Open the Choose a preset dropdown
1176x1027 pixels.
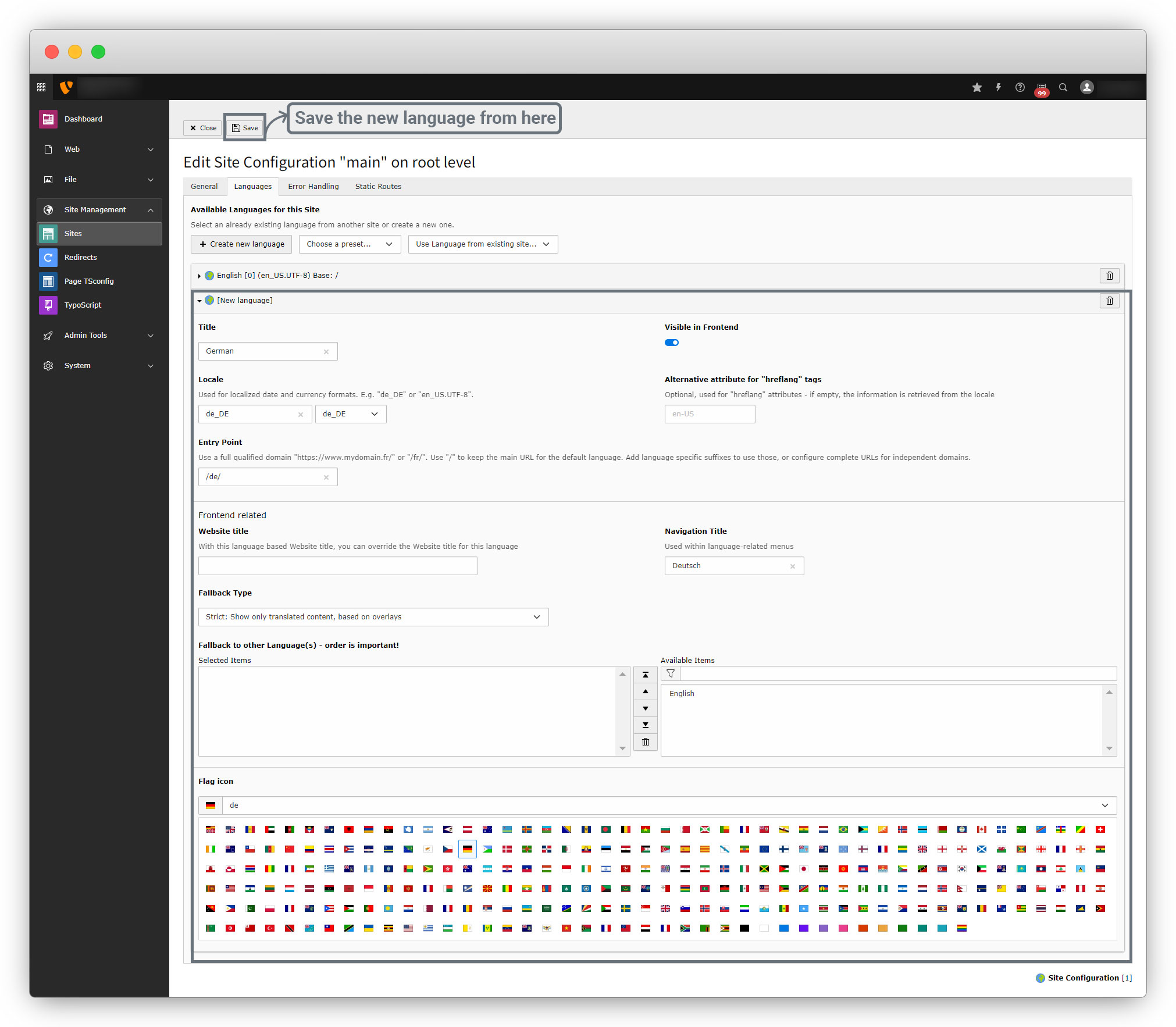click(x=350, y=244)
